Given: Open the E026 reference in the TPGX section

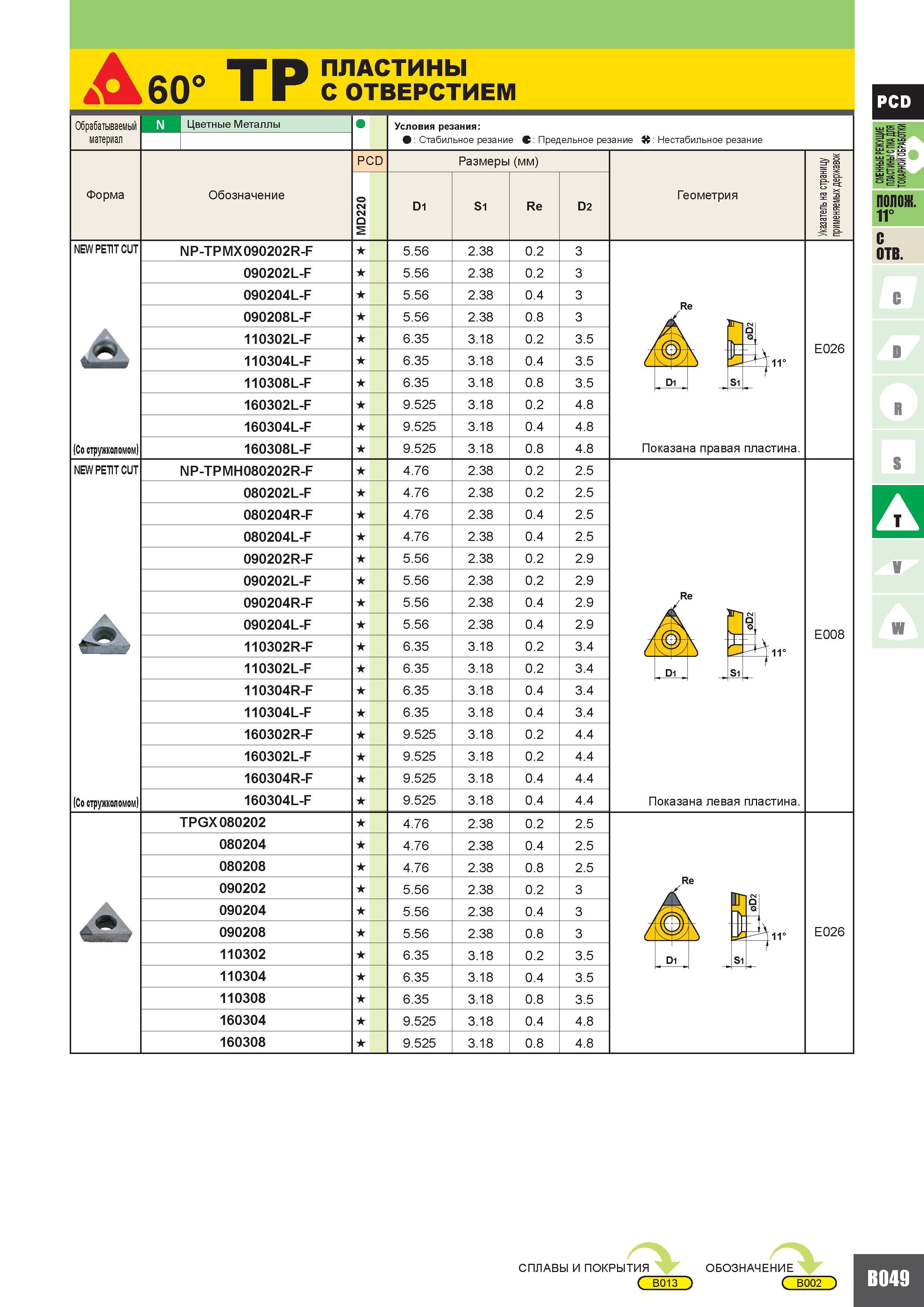Looking at the screenshot, I should pyautogui.click(x=829, y=931).
